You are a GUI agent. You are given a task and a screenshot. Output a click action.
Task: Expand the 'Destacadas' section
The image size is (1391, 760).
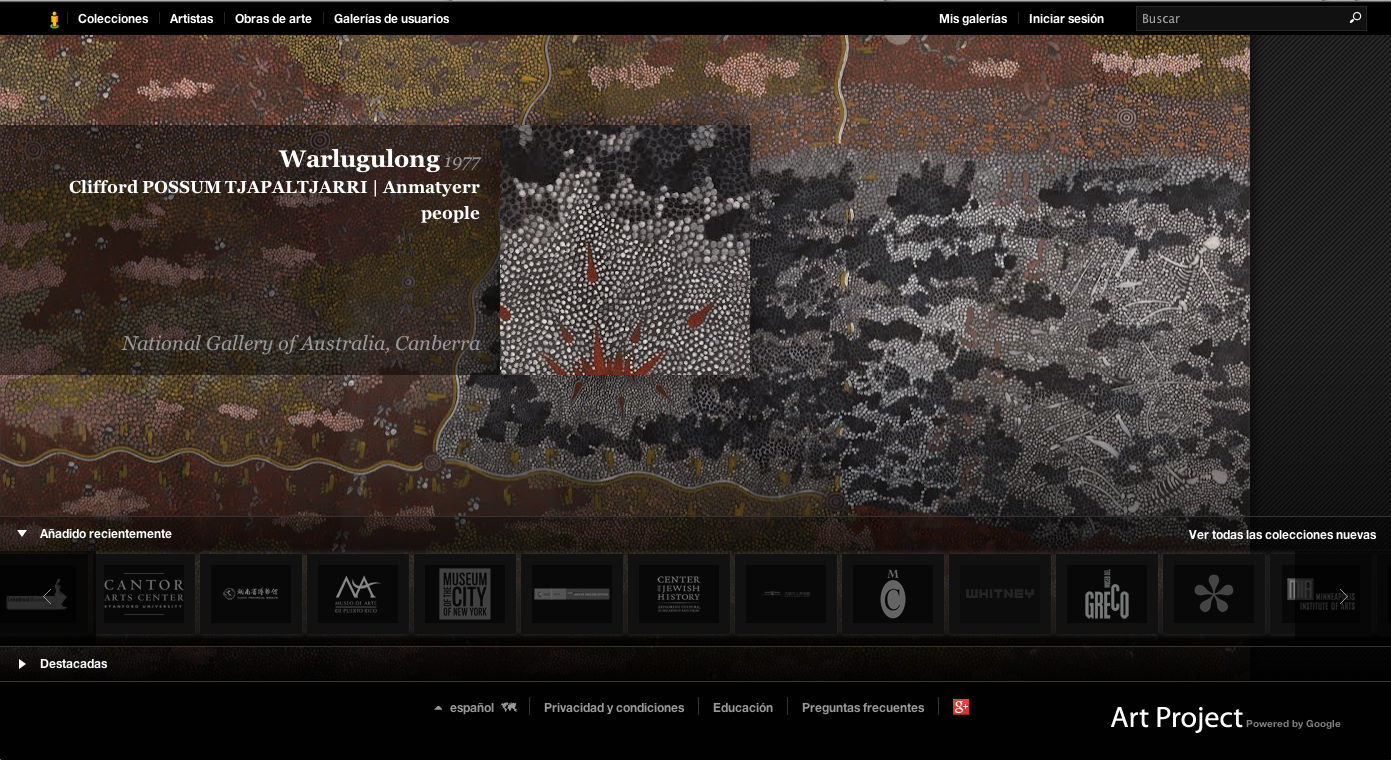coord(22,664)
